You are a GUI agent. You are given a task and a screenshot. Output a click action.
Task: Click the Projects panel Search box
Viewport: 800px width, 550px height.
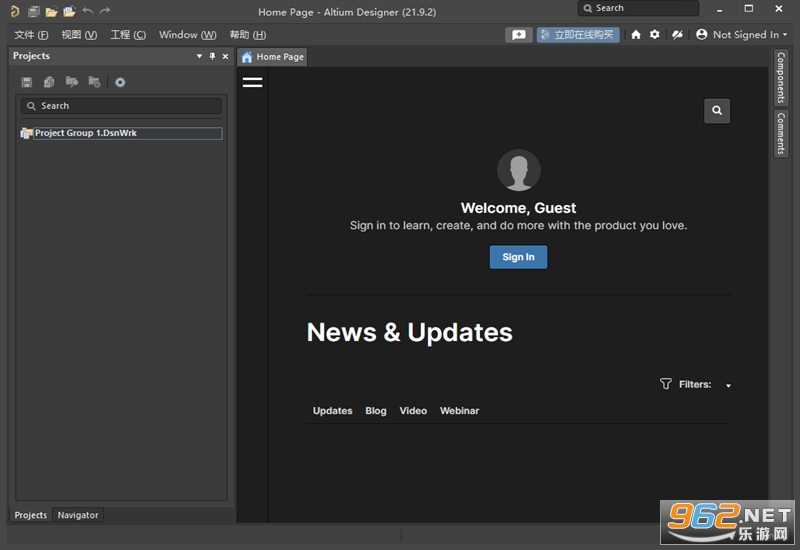point(121,106)
